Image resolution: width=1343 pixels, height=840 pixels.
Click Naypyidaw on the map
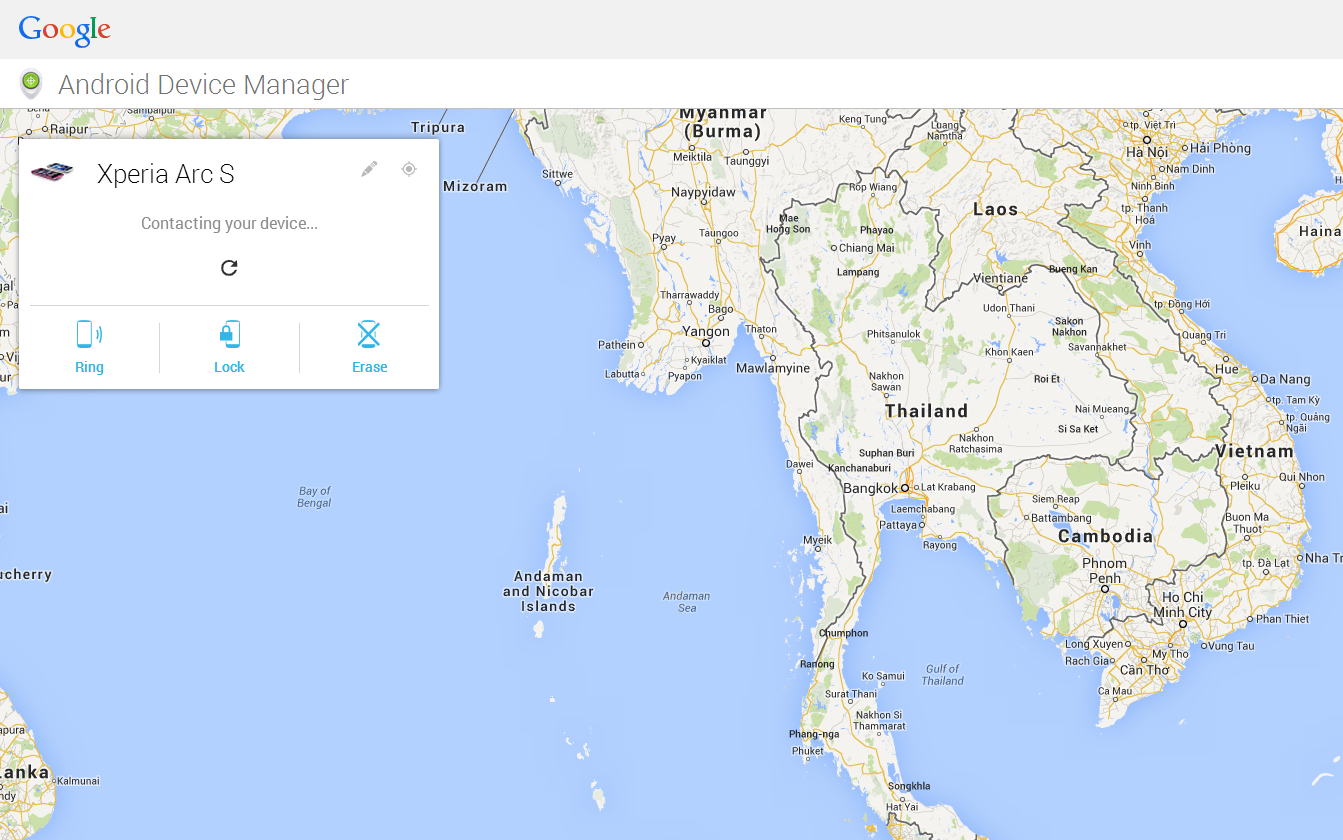703,192
